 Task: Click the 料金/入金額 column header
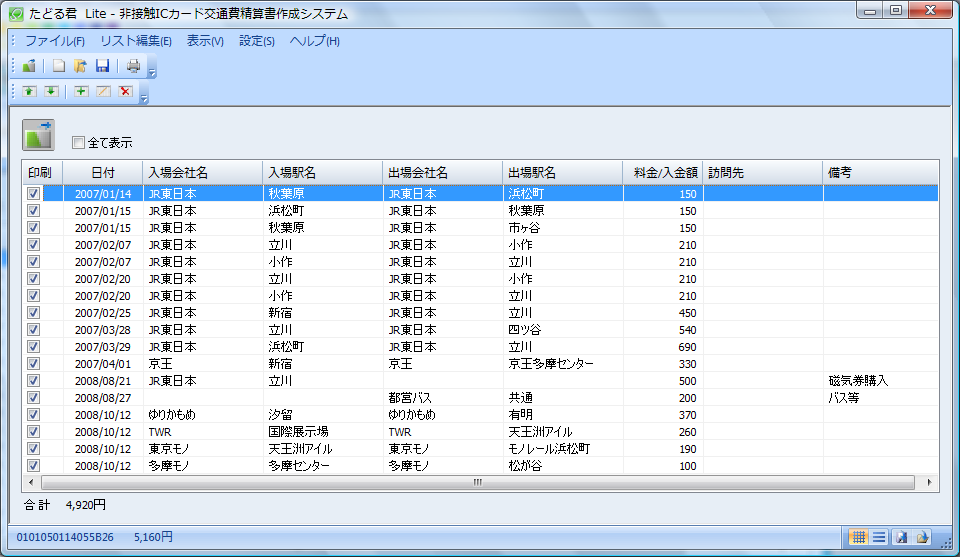pos(663,173)
